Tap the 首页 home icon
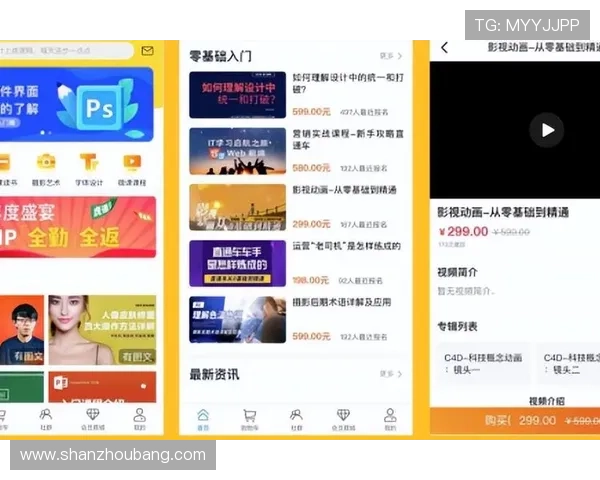This screenshot has width=600, height=480. tap(203, 416)
